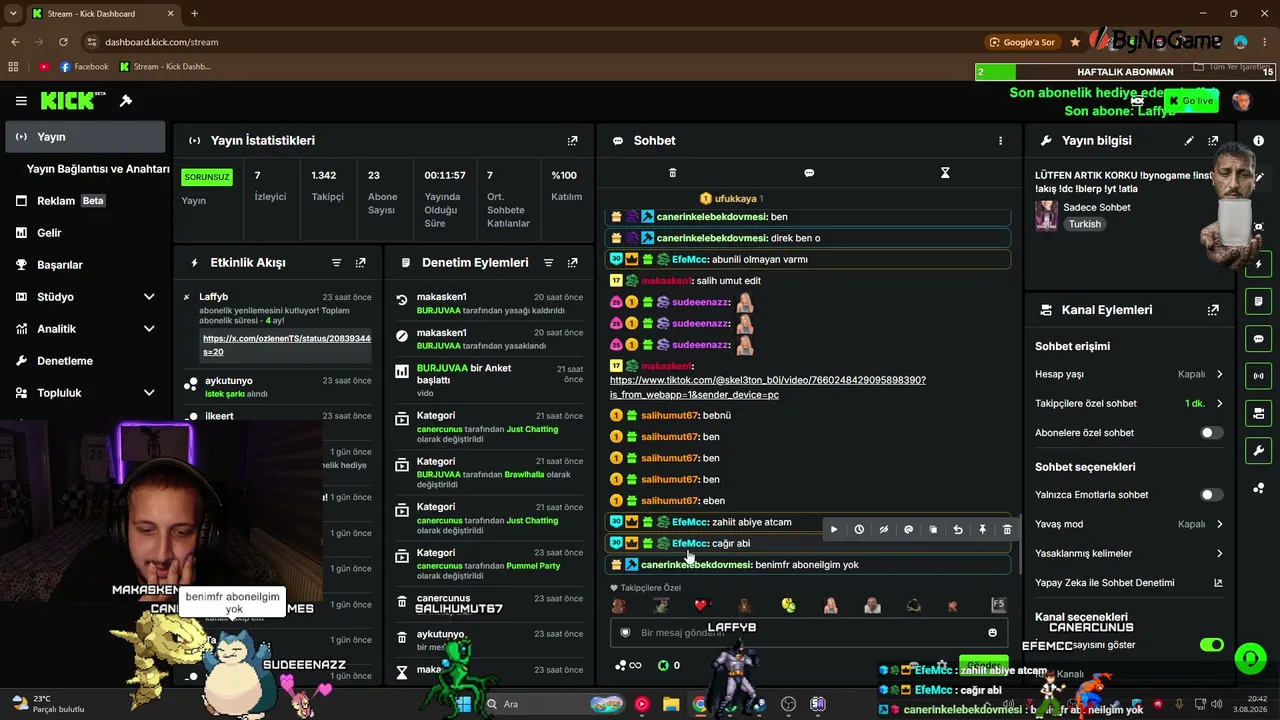Delete message using hover toolbar trash icon
Screen dimensions: 1280x720
tap(1007, 530)
